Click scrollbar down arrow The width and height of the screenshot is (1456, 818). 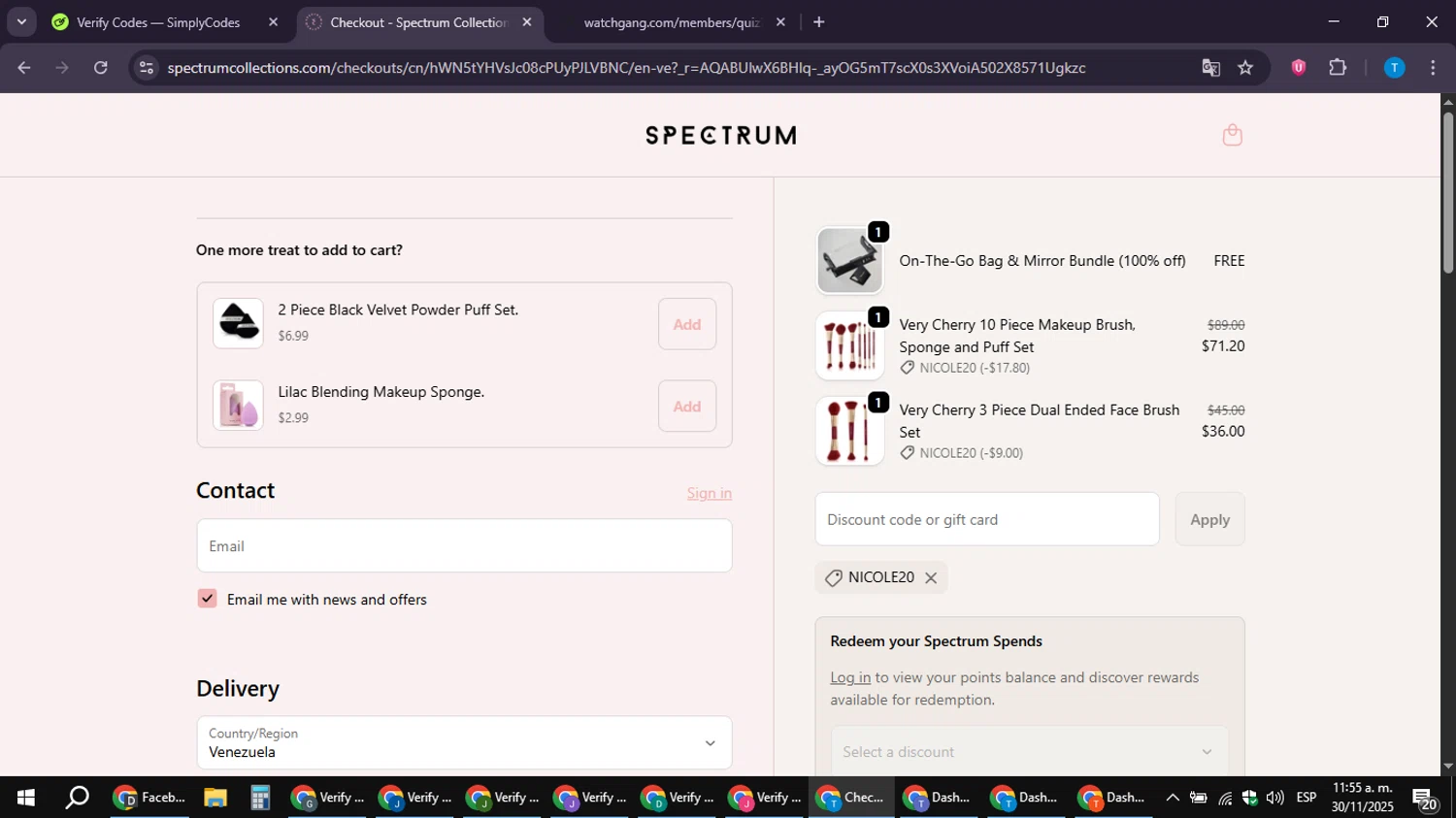point(1448,767)
